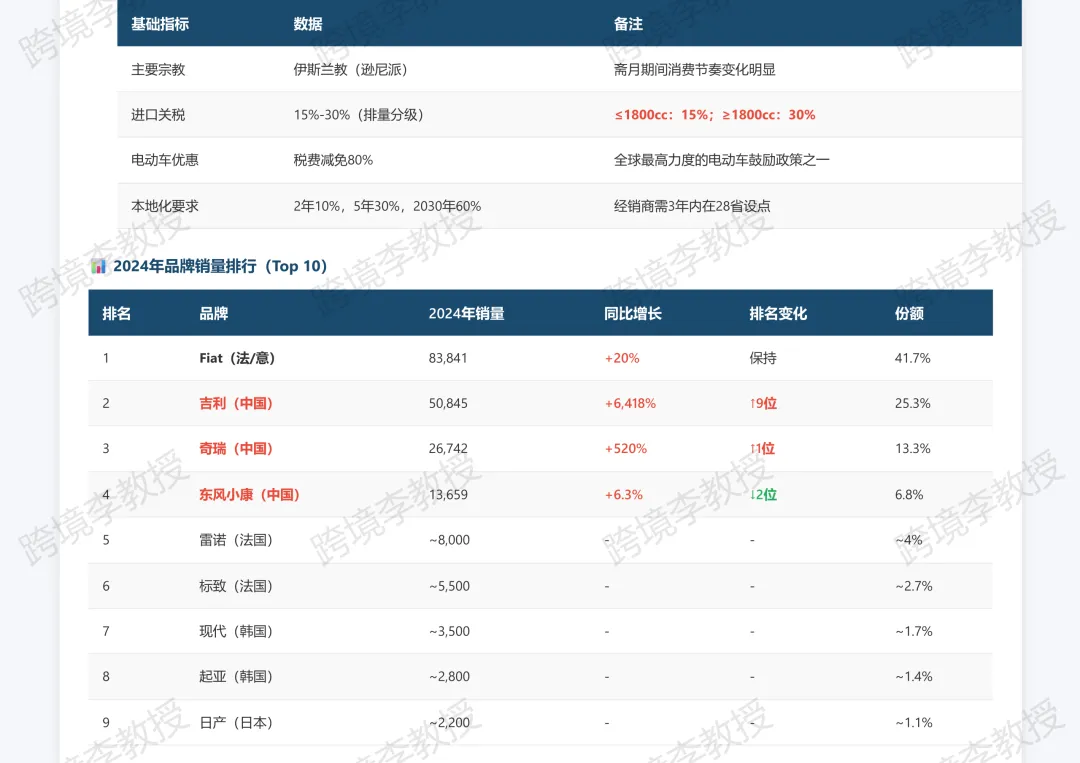Click the 本地化要求 row label
Viewport: 1080px width, 763px height.
(x=165, y=206)
